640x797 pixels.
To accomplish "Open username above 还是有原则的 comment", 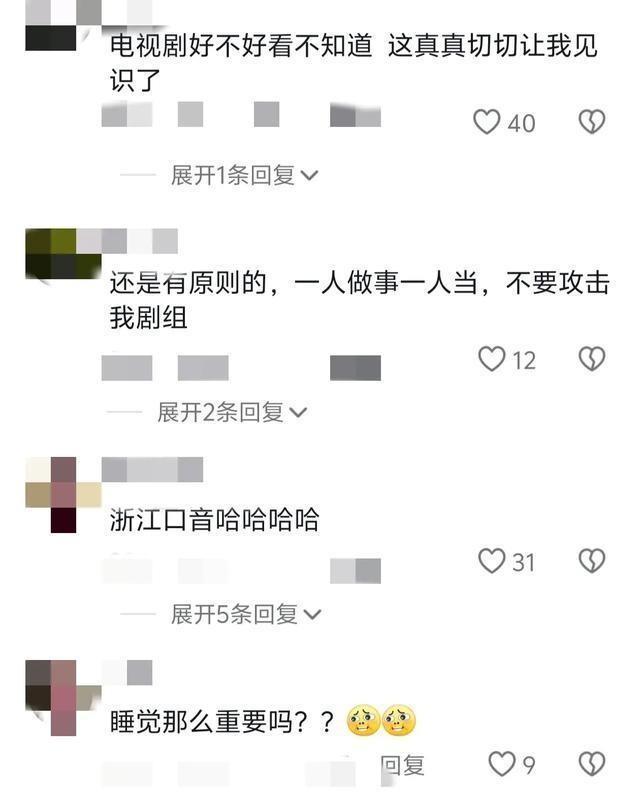I will click(x=140, y=241).
